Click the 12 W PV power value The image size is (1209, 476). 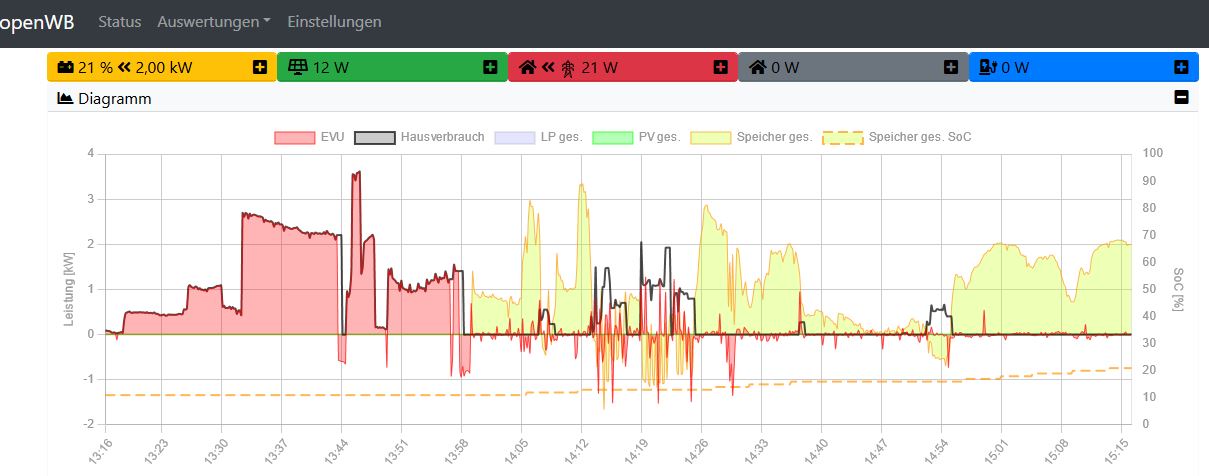pos(329,68)
